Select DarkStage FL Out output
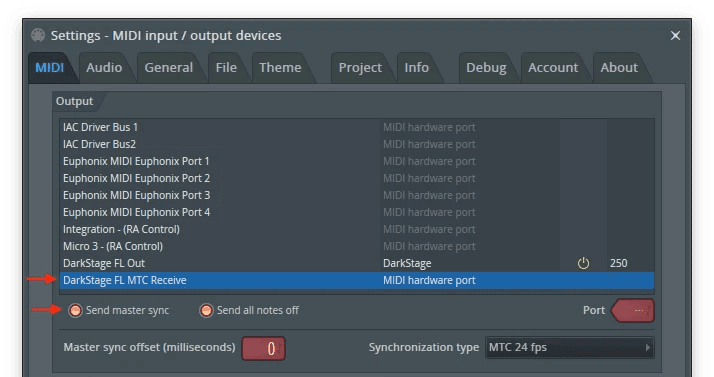The image size is (714, 377). point(357,263)
